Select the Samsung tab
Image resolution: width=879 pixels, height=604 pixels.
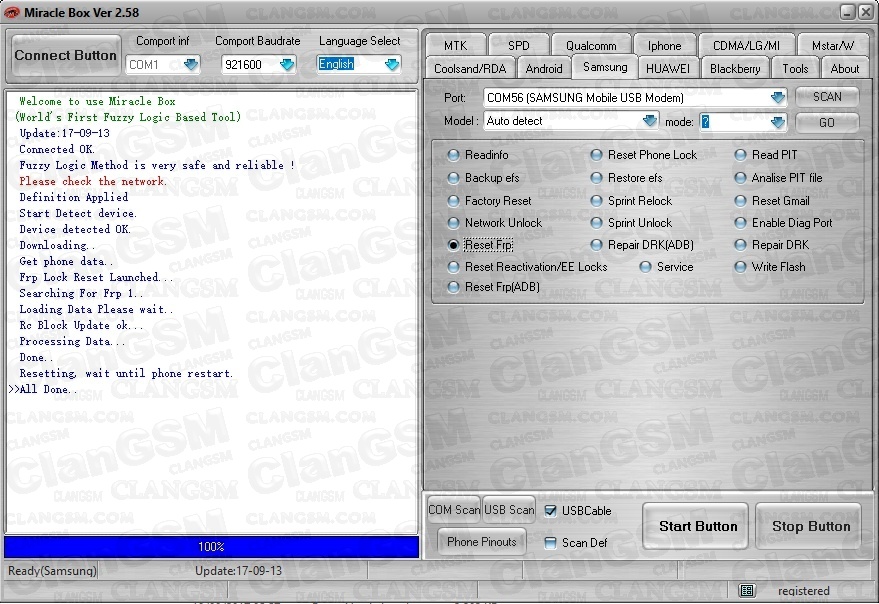pos(605,67)
